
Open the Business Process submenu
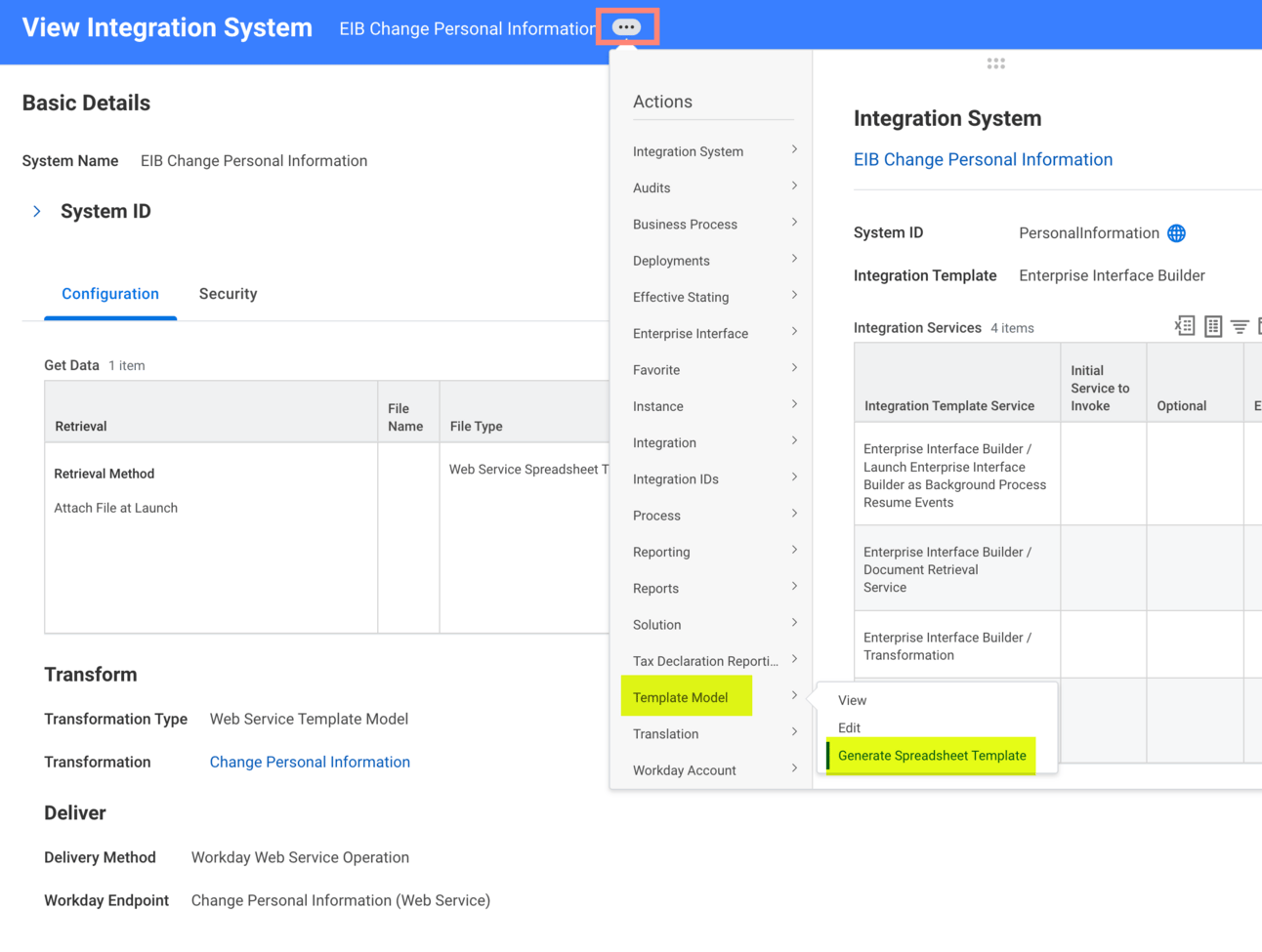pos(714,225)
